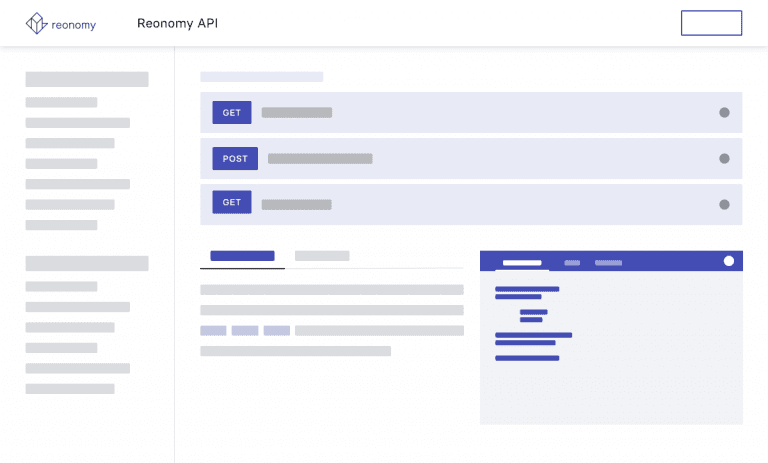Viewport: 768px width, 463px height.
Task: Click the Reonomy API header title
Action: coord(177,23)
